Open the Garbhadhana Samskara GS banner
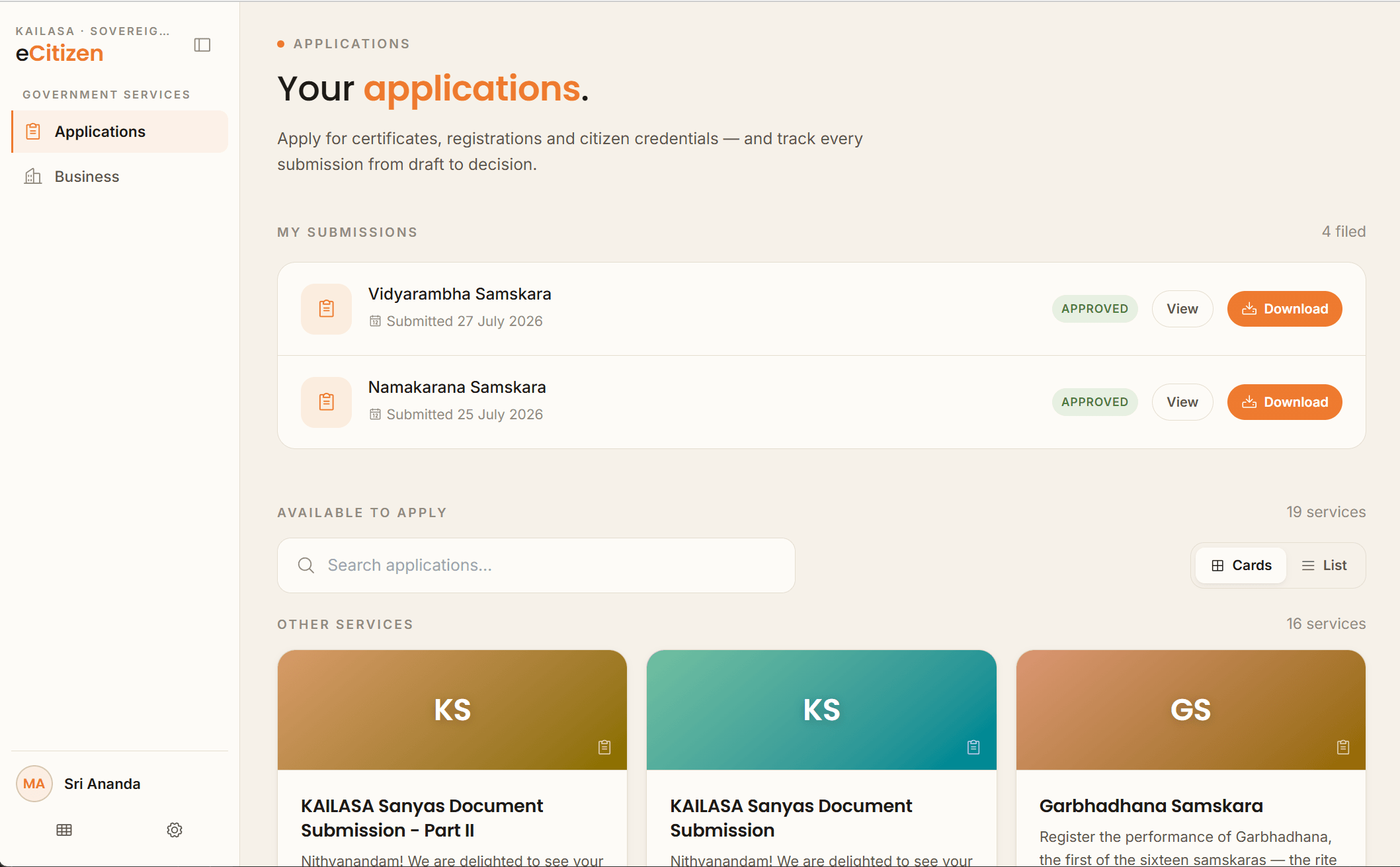The width and height of the screenshot is (1400, 867). pyautogui.click(x=1191, y=710)
